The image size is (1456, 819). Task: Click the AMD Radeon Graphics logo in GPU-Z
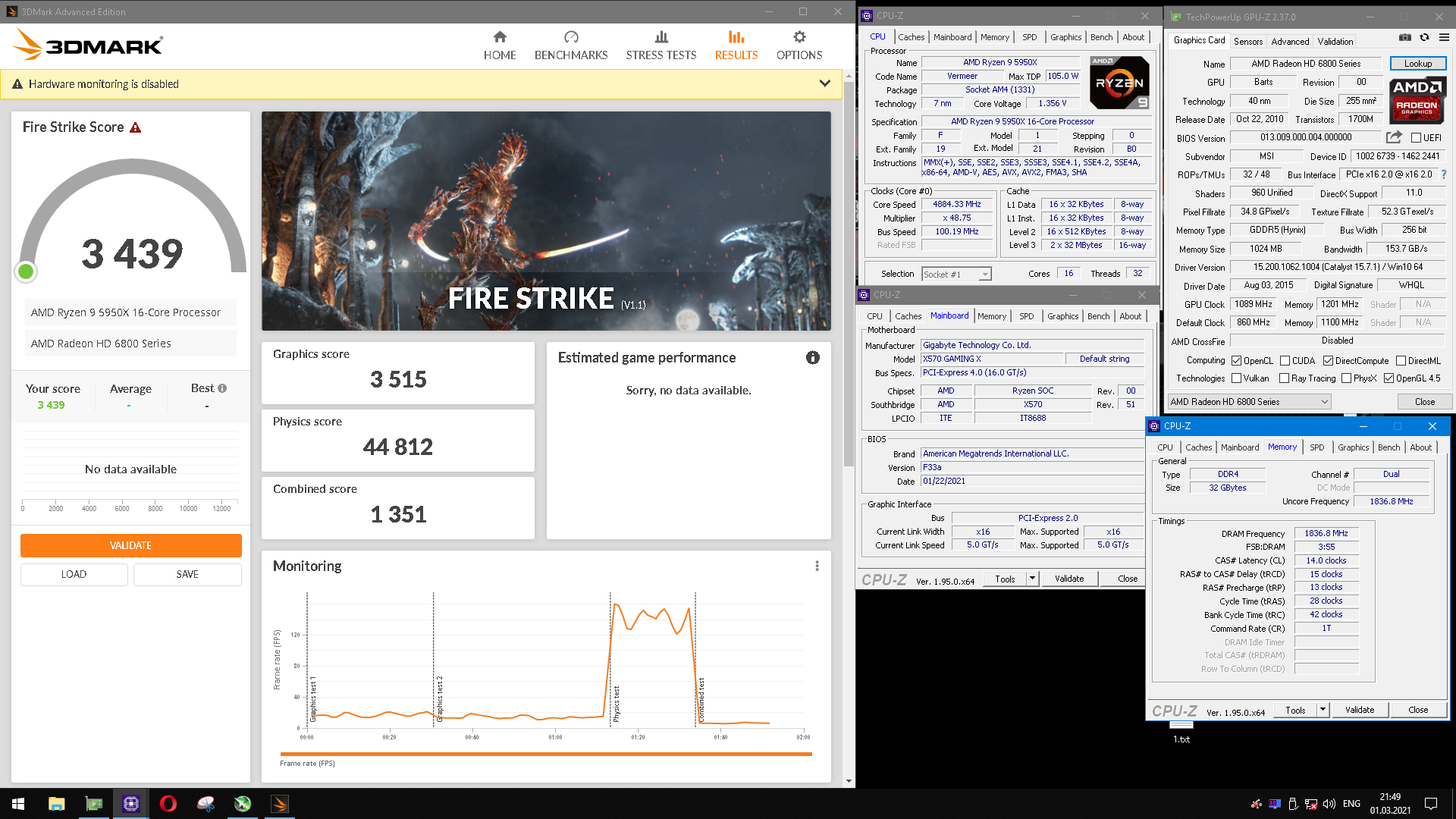(x=1417, y=101)
